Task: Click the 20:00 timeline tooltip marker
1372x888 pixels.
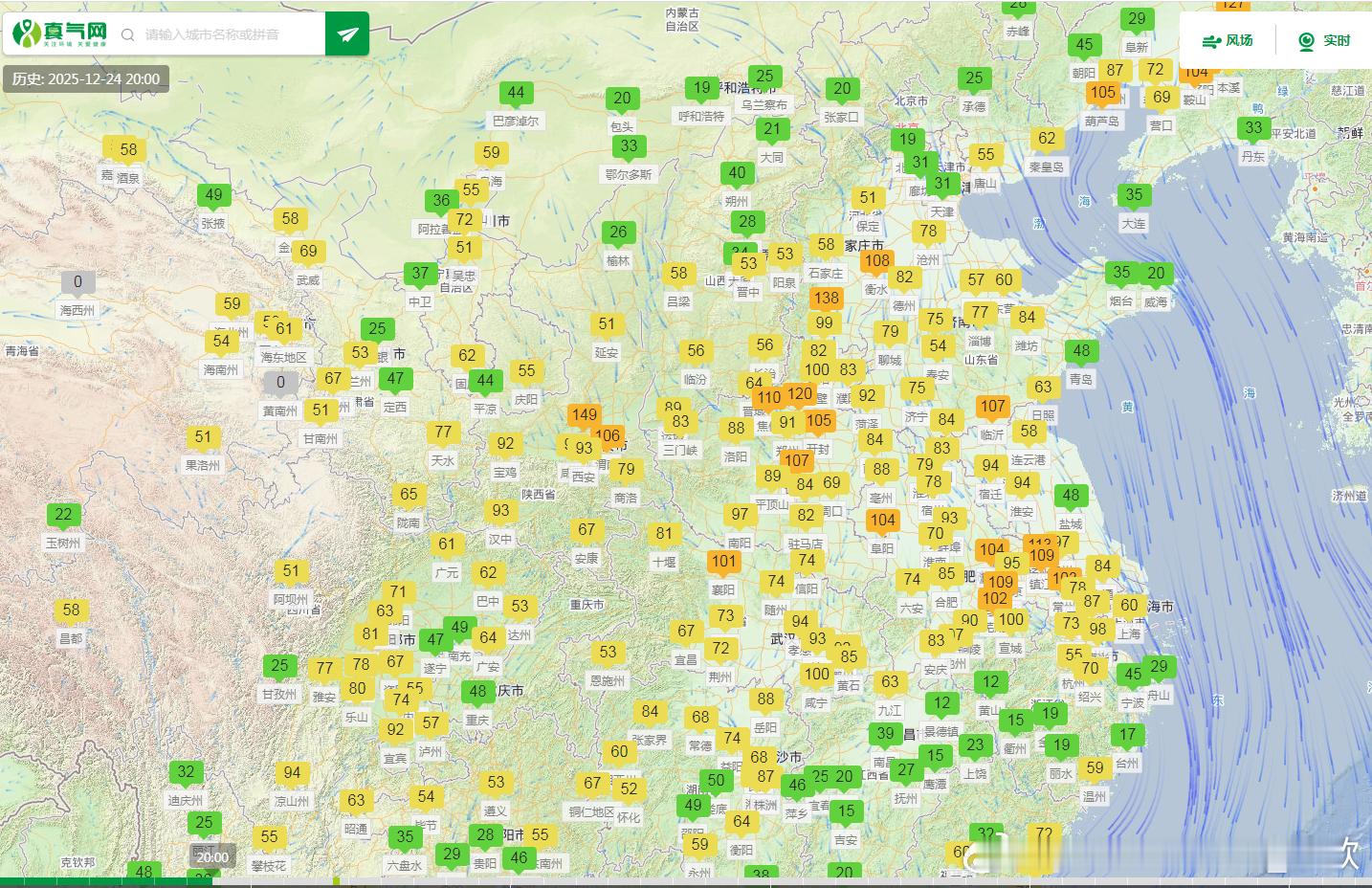Action: point(212,857)
